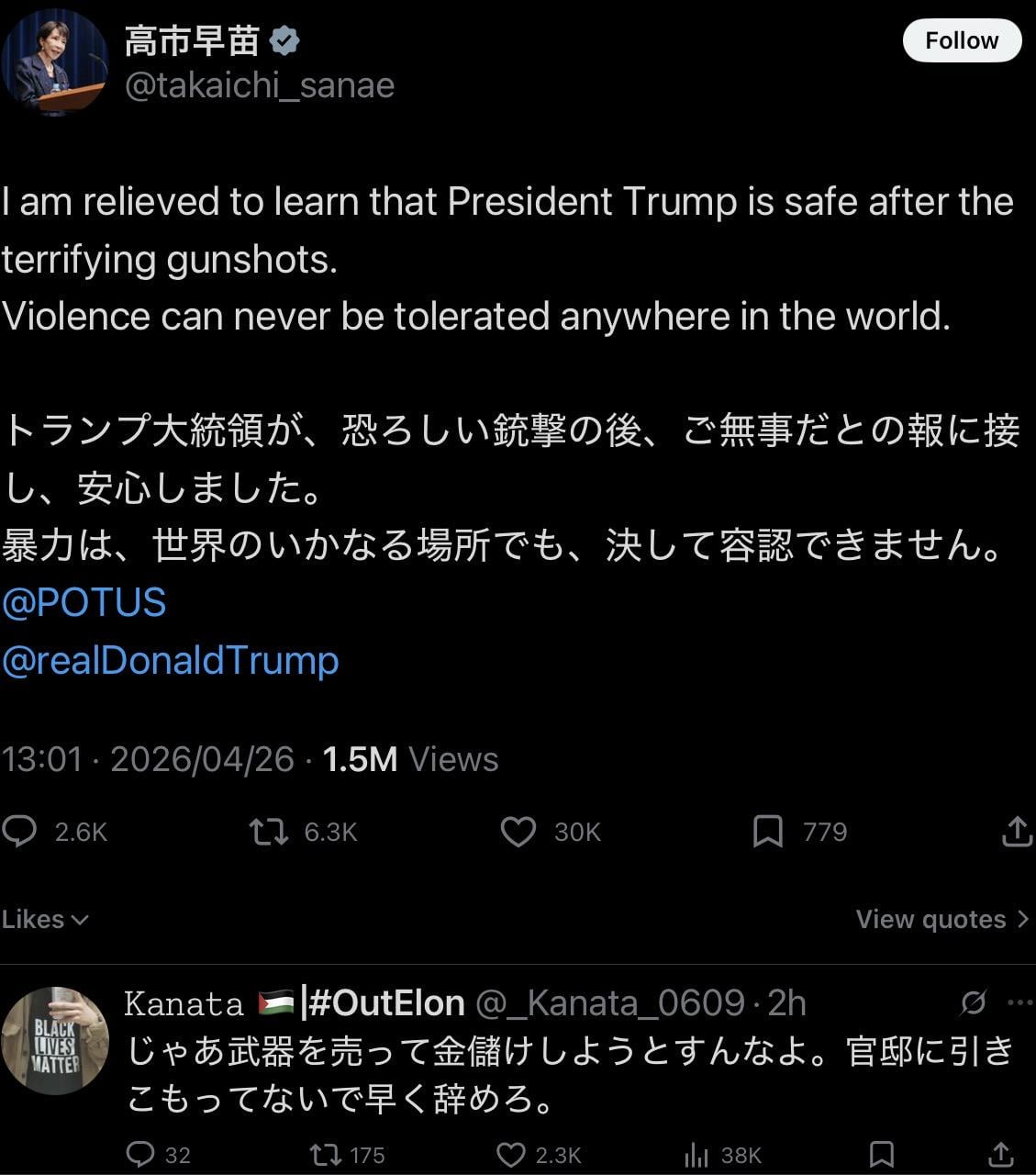The width and height of the screenshot is (1036, 1175).
Task: Open the @POTUS mention link
Action: click(84, 603)
